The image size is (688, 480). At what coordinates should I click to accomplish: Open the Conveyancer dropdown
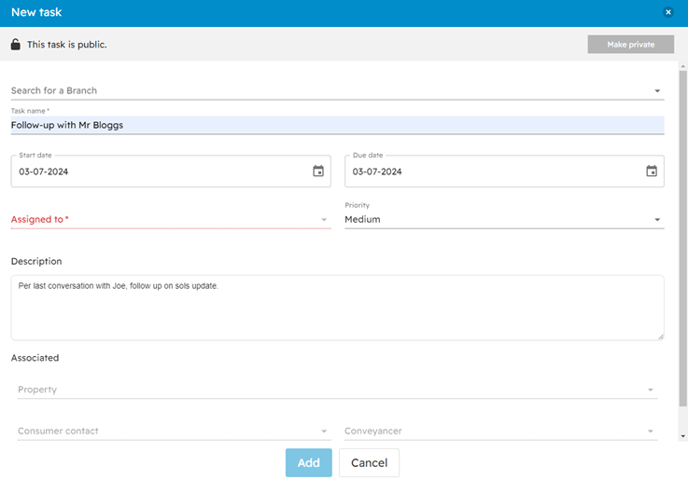coord(501,431)
